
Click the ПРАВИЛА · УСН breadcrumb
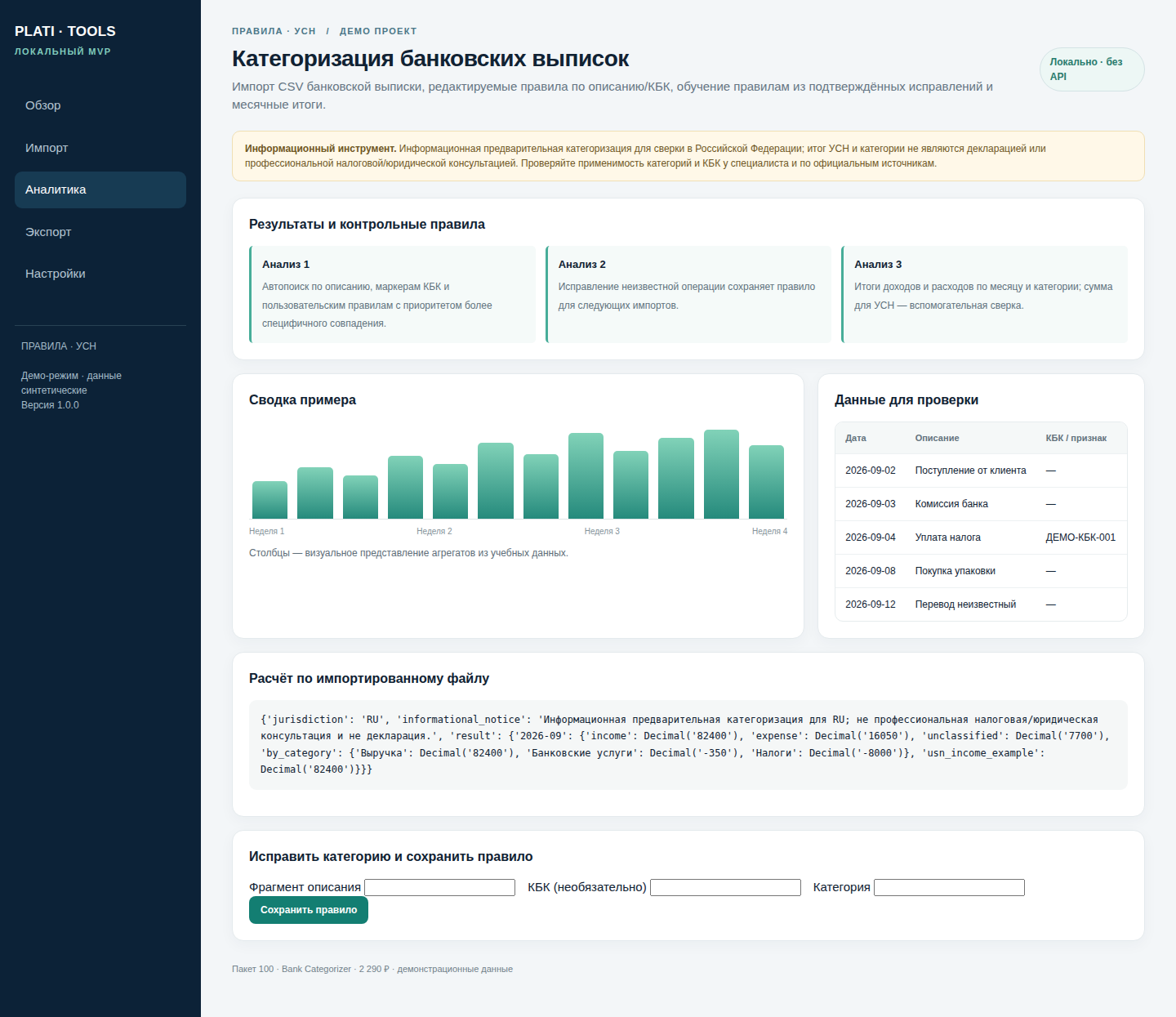[274, 31]
